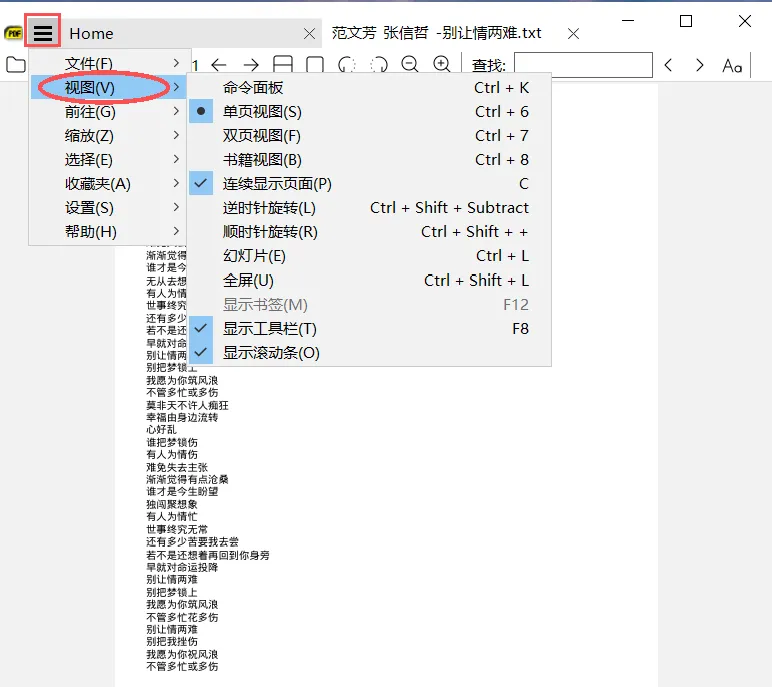Click the fit width layout icon
Screen dimensions: 772x687
(x=283, y=65)
